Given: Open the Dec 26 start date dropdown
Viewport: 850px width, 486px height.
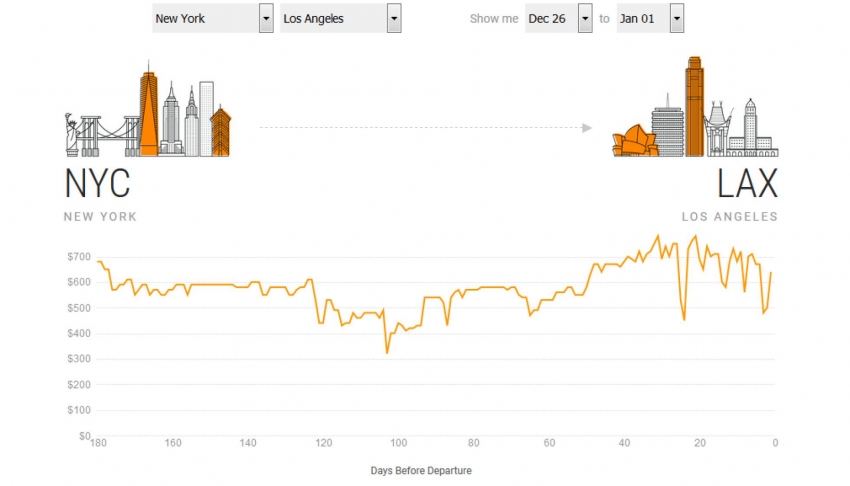Looking at the screenshot, I should [x=558, y=18].
